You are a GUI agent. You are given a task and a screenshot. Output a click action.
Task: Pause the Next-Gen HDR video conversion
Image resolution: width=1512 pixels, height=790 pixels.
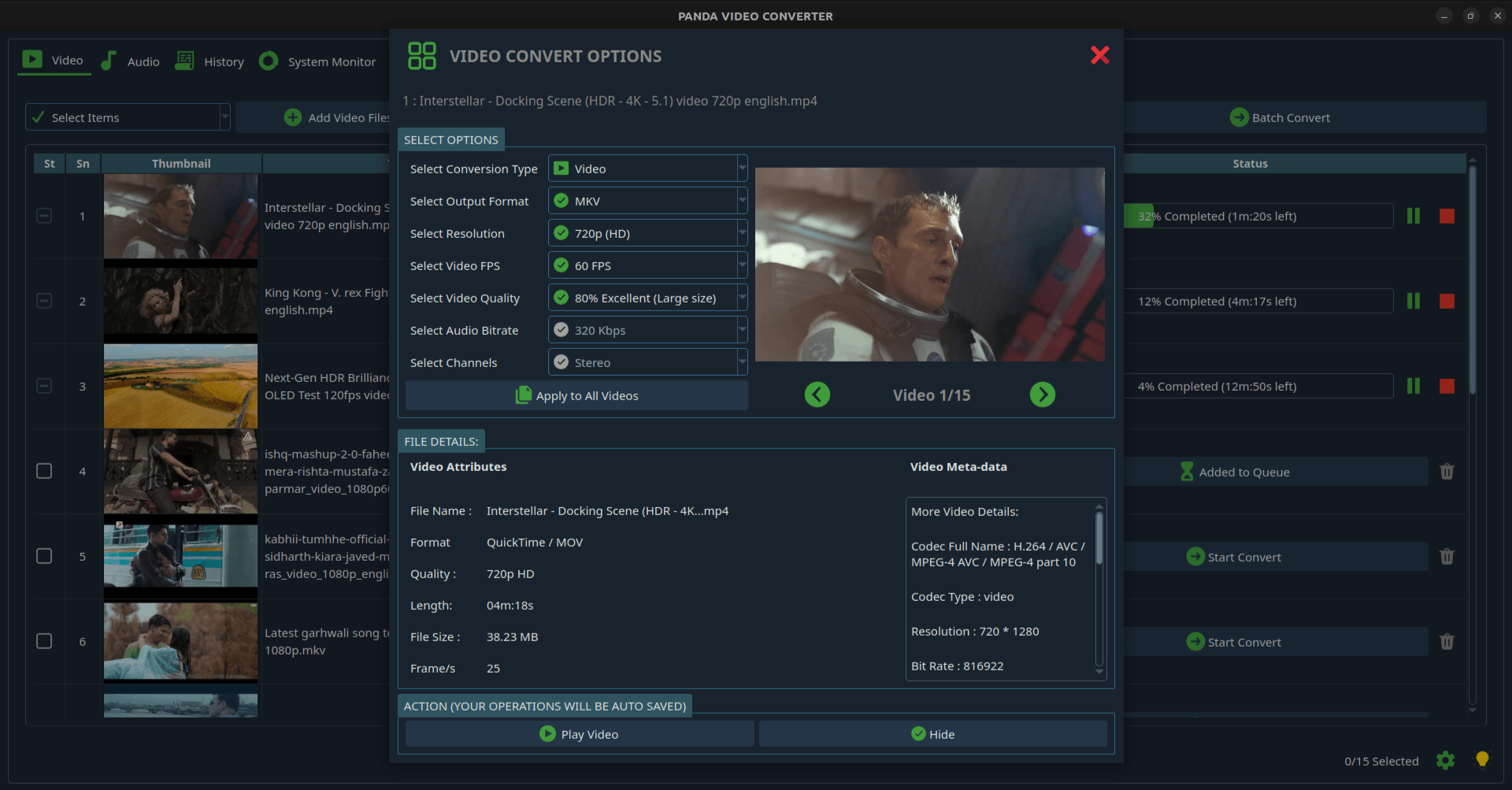(x=1414, y=386)
